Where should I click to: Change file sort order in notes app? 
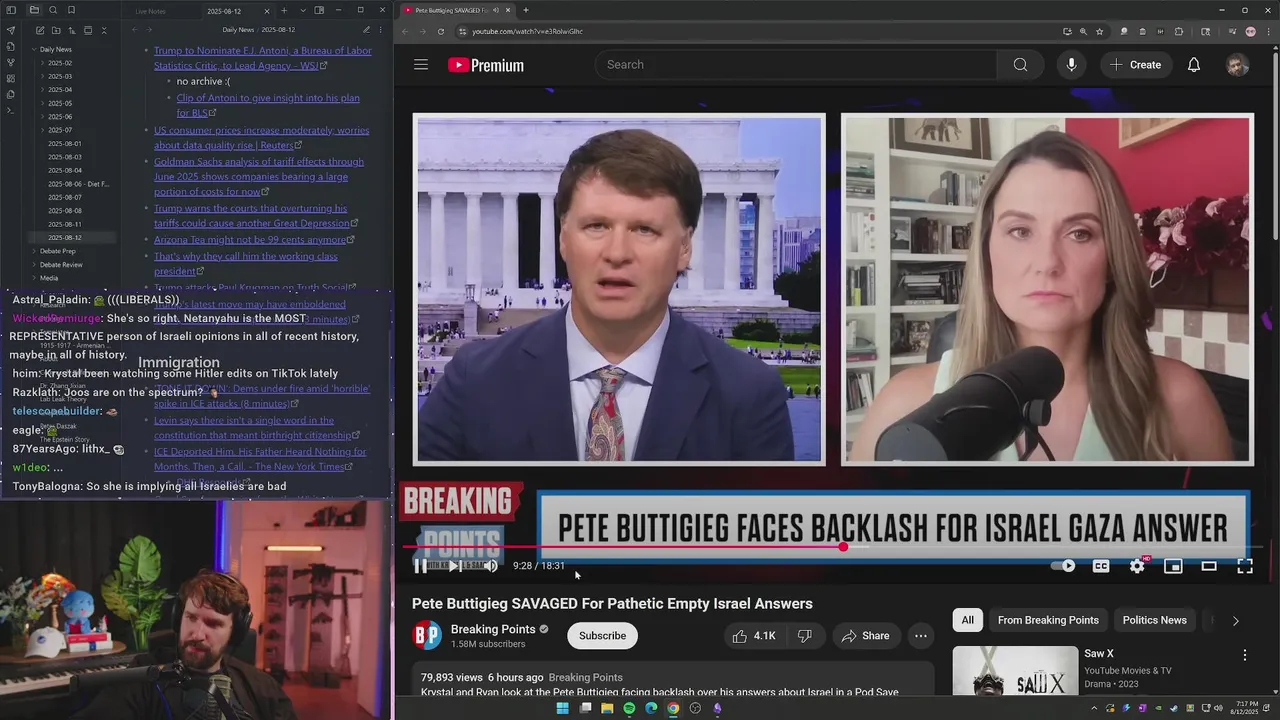(72, 31)
